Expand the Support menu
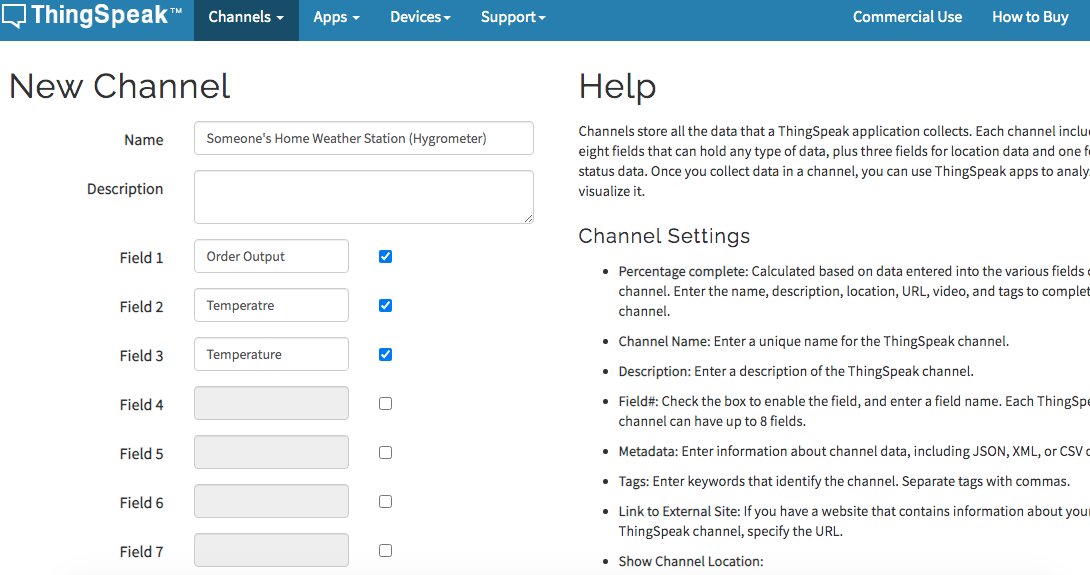Image resolution: width=1090 pixels, height=575 pixels. coord(513,17)
